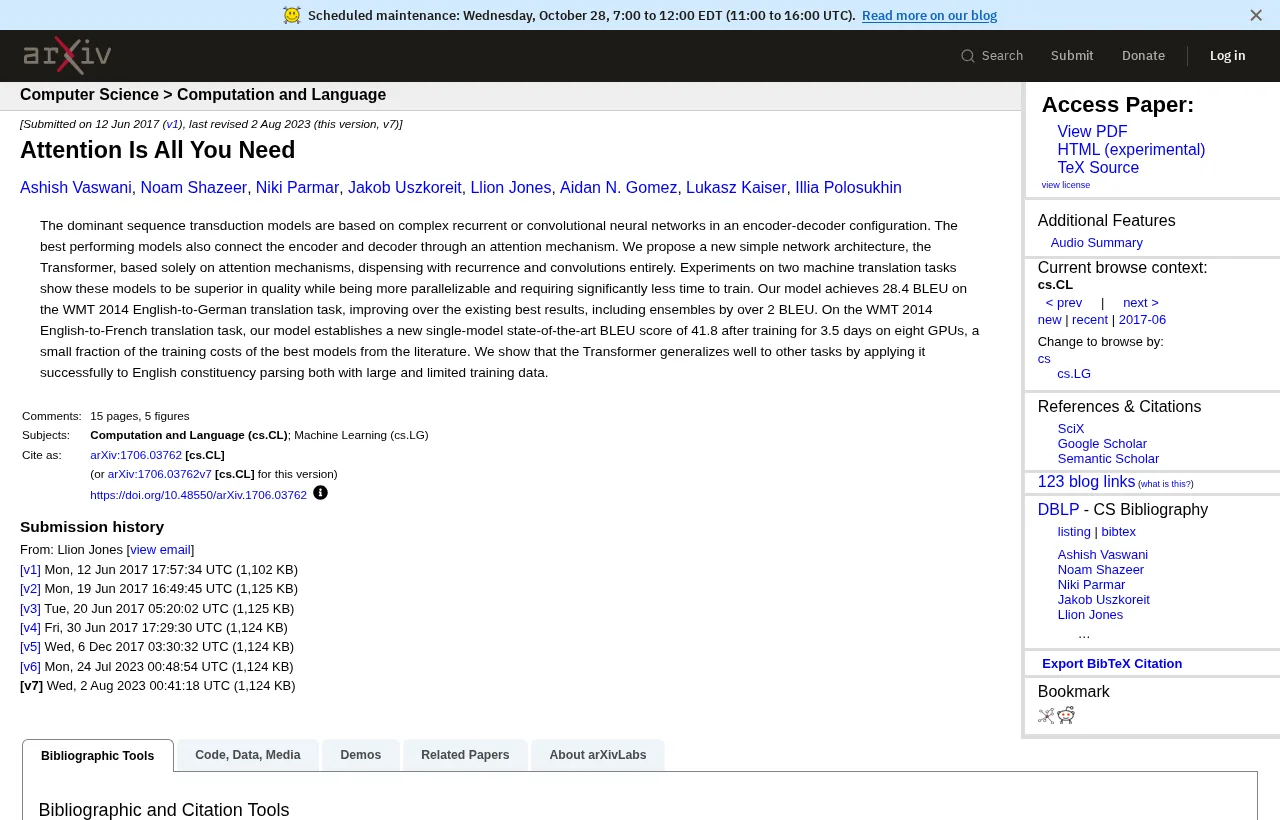Switch to Code, Data, Media tab
This screenshot has height=820, width=1280.
tap(248, 755)
